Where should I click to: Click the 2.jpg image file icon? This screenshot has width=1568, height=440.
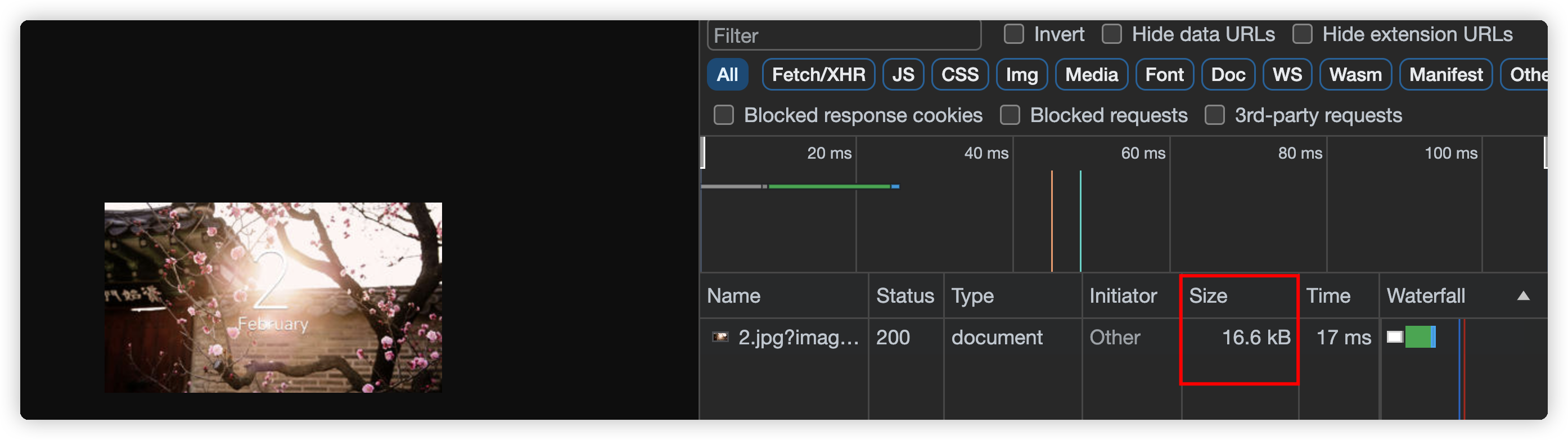tap(720, 337)
